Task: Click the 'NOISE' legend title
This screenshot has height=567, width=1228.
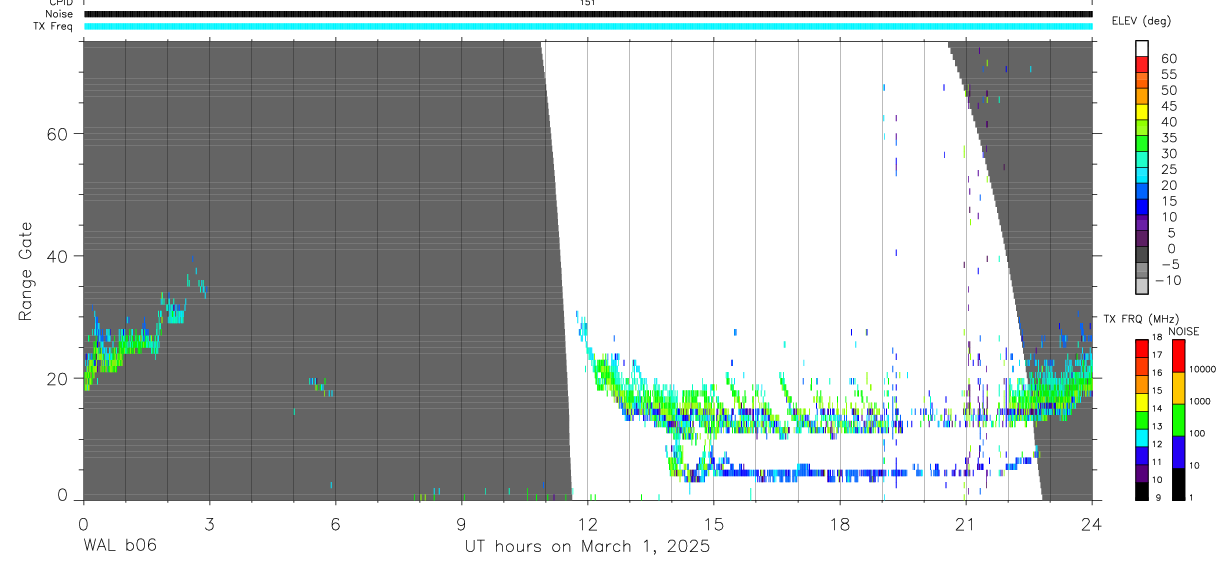Action: pos(1183,331)
